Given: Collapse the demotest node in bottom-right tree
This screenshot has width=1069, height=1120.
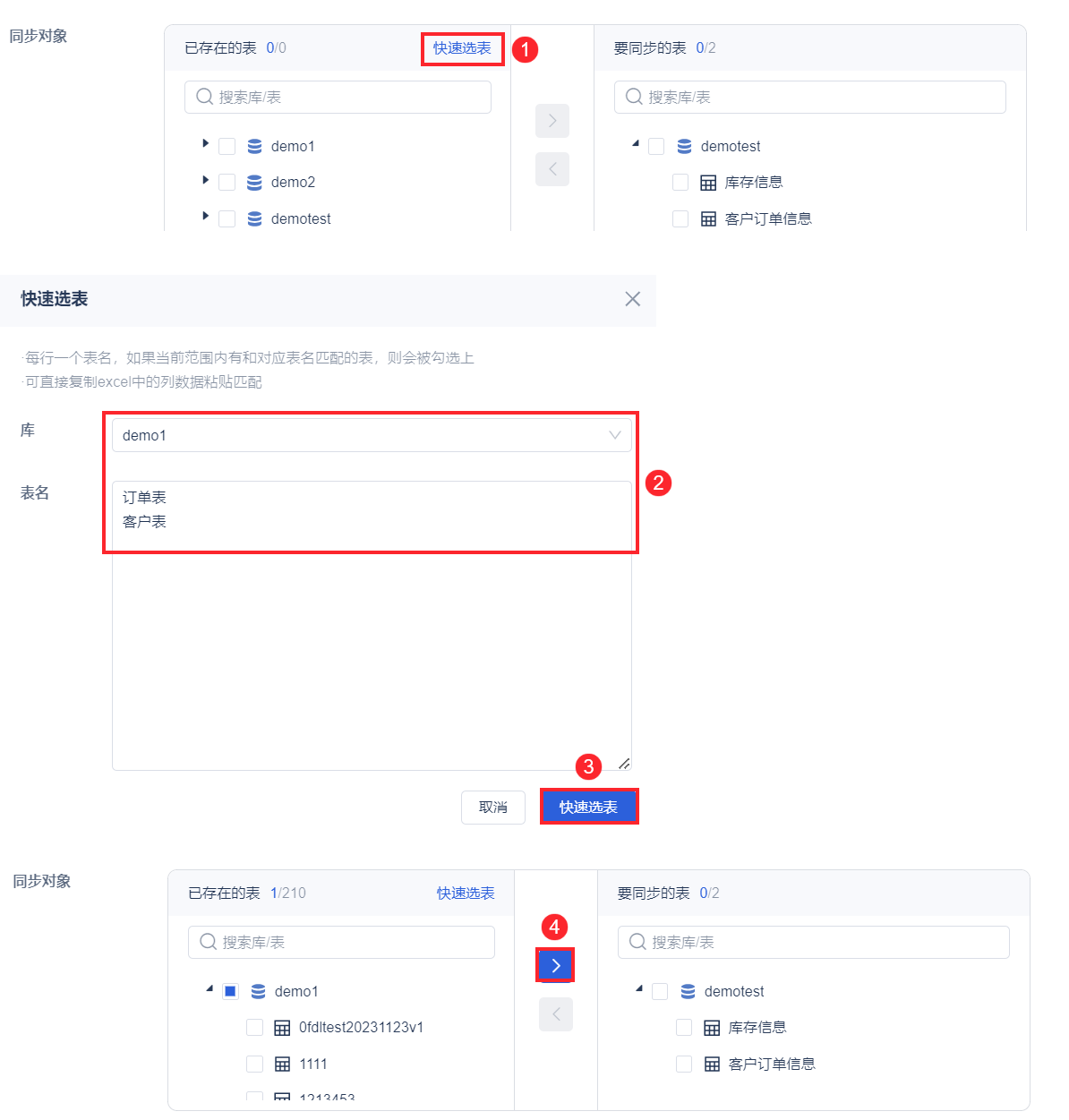Looking at the screenshot, I should pyautogui.click(x=638, y=988).
